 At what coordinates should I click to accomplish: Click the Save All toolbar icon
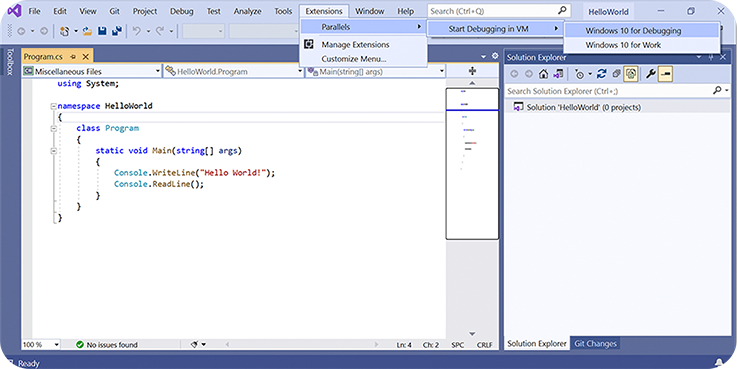pos(117,31)
